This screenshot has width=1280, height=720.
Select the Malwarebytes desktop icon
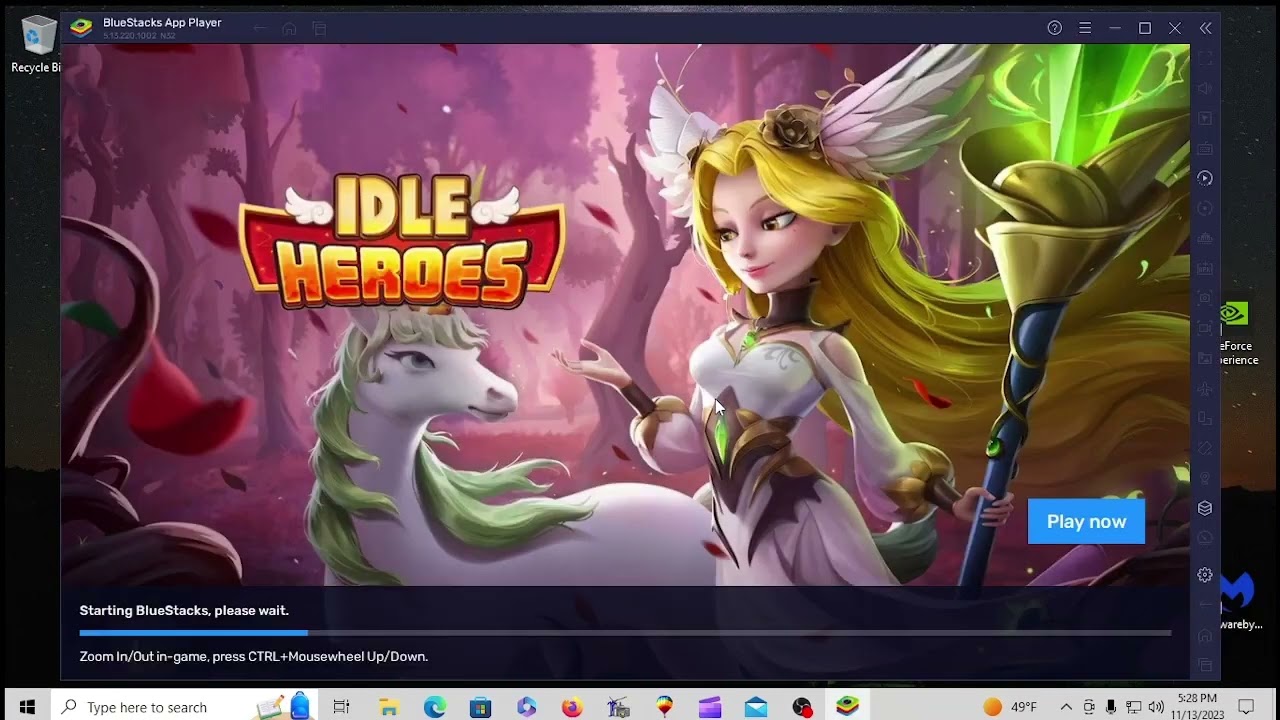(x=1240, y=600)
